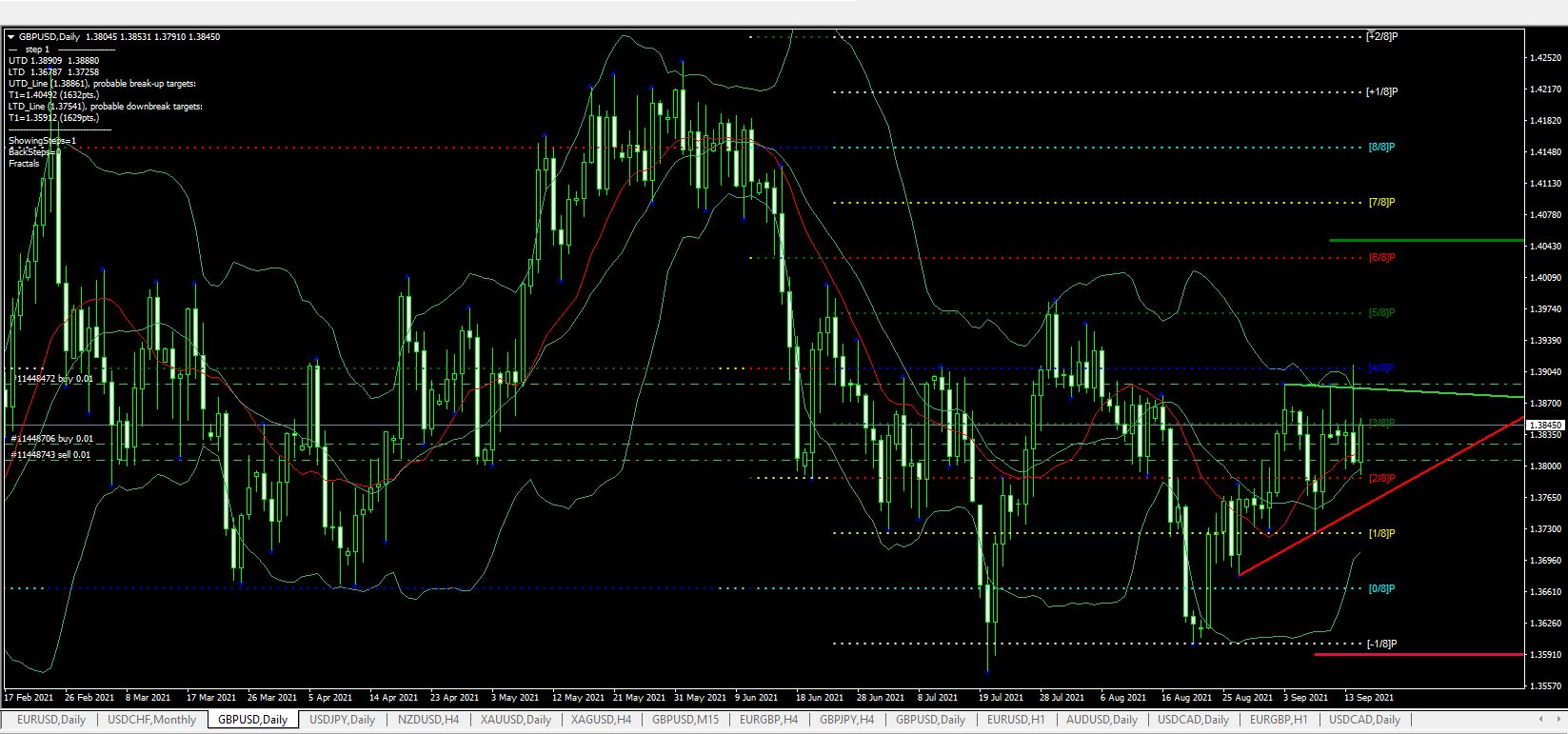The height and width of the screenshot is (734, 1568).
Task: Click the 'ShowingSteps=1' text
Action: coord(42,141)
